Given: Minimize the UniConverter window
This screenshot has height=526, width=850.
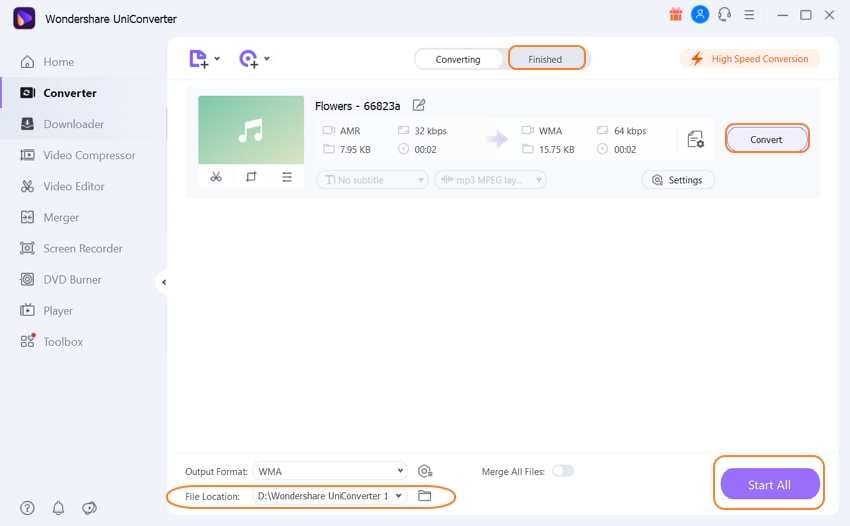Looking at the screenshot, I should 782,15.
